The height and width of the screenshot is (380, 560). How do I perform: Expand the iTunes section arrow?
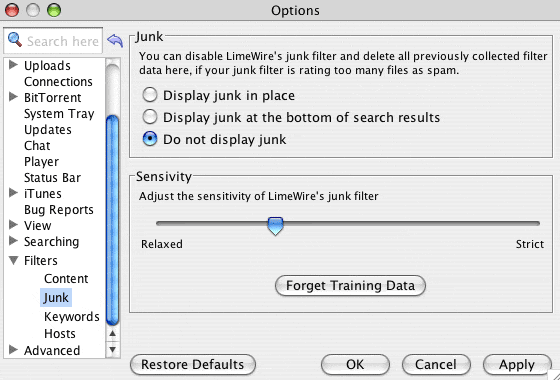(13, 193)
